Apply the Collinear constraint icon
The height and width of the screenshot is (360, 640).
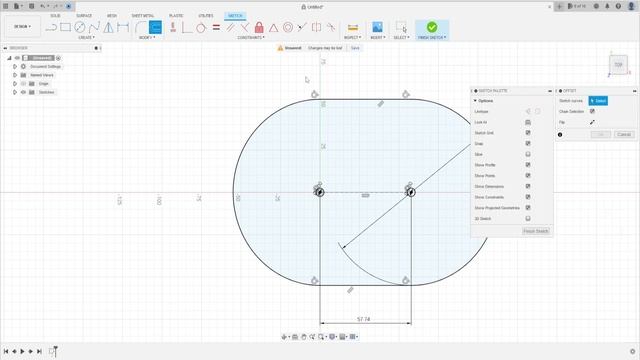click(x=302, y=27)
